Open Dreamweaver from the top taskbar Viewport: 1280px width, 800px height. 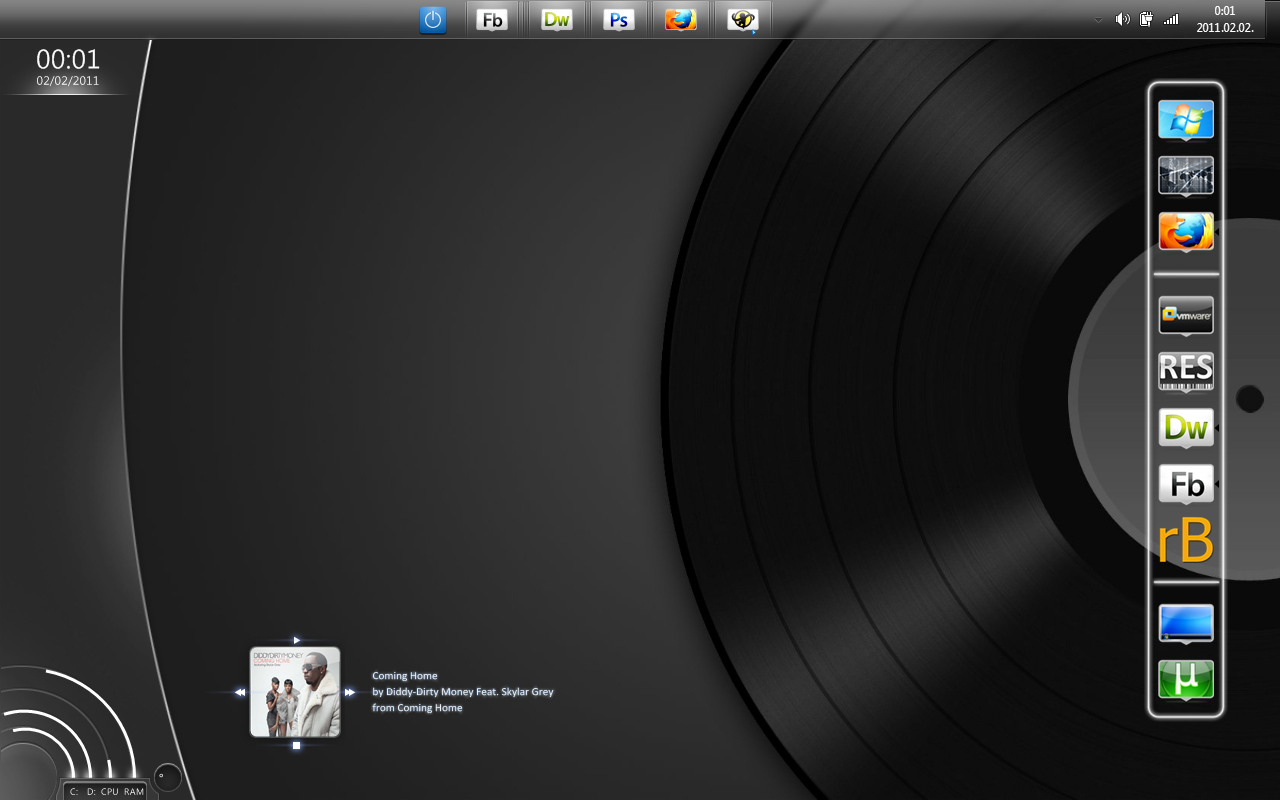557,19
